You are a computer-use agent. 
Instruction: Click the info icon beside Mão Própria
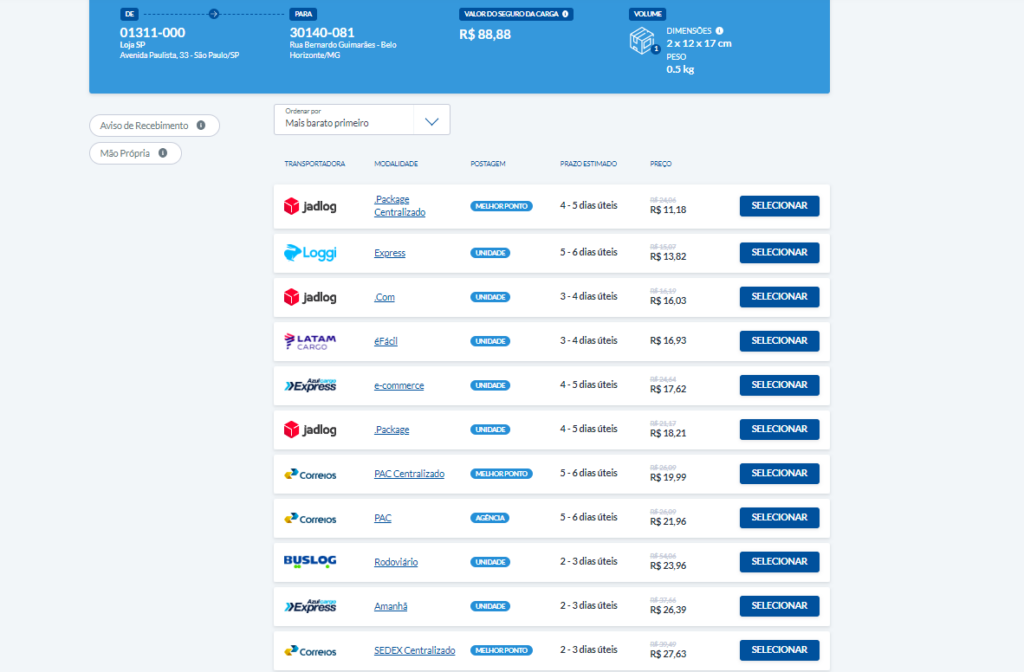[x=163, y=153]
